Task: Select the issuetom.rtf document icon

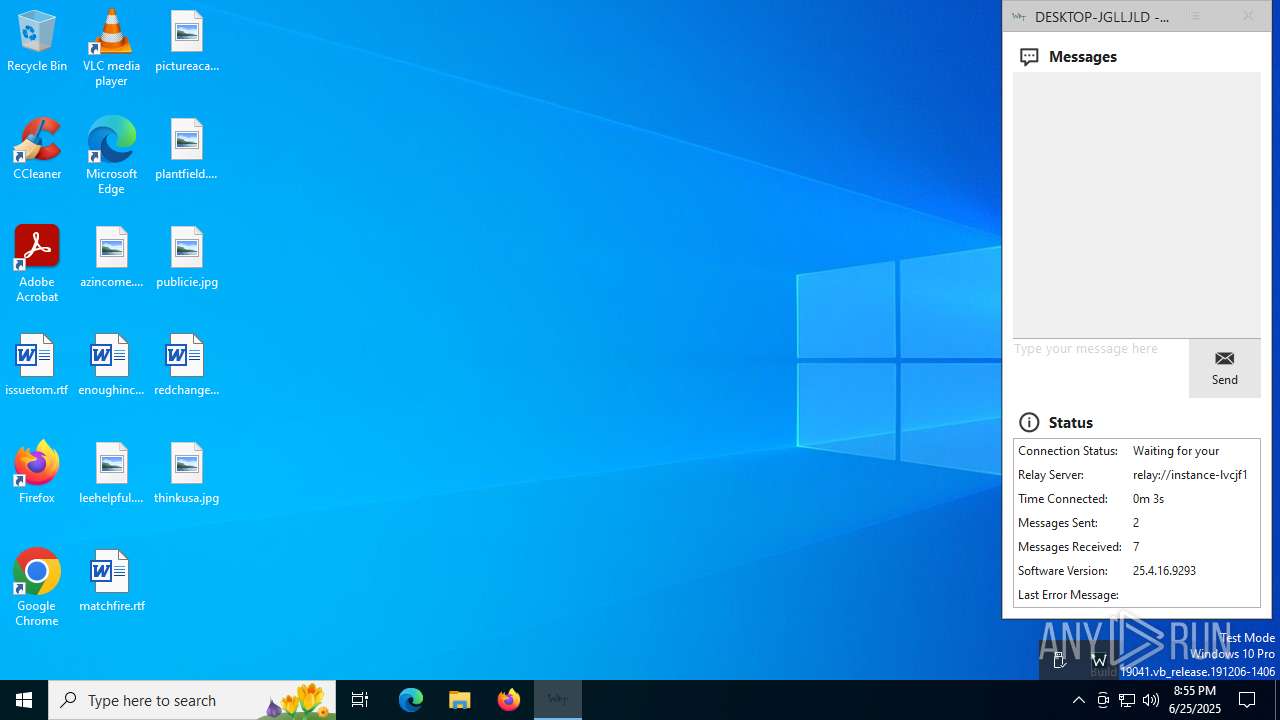Action: coord(37,366)
